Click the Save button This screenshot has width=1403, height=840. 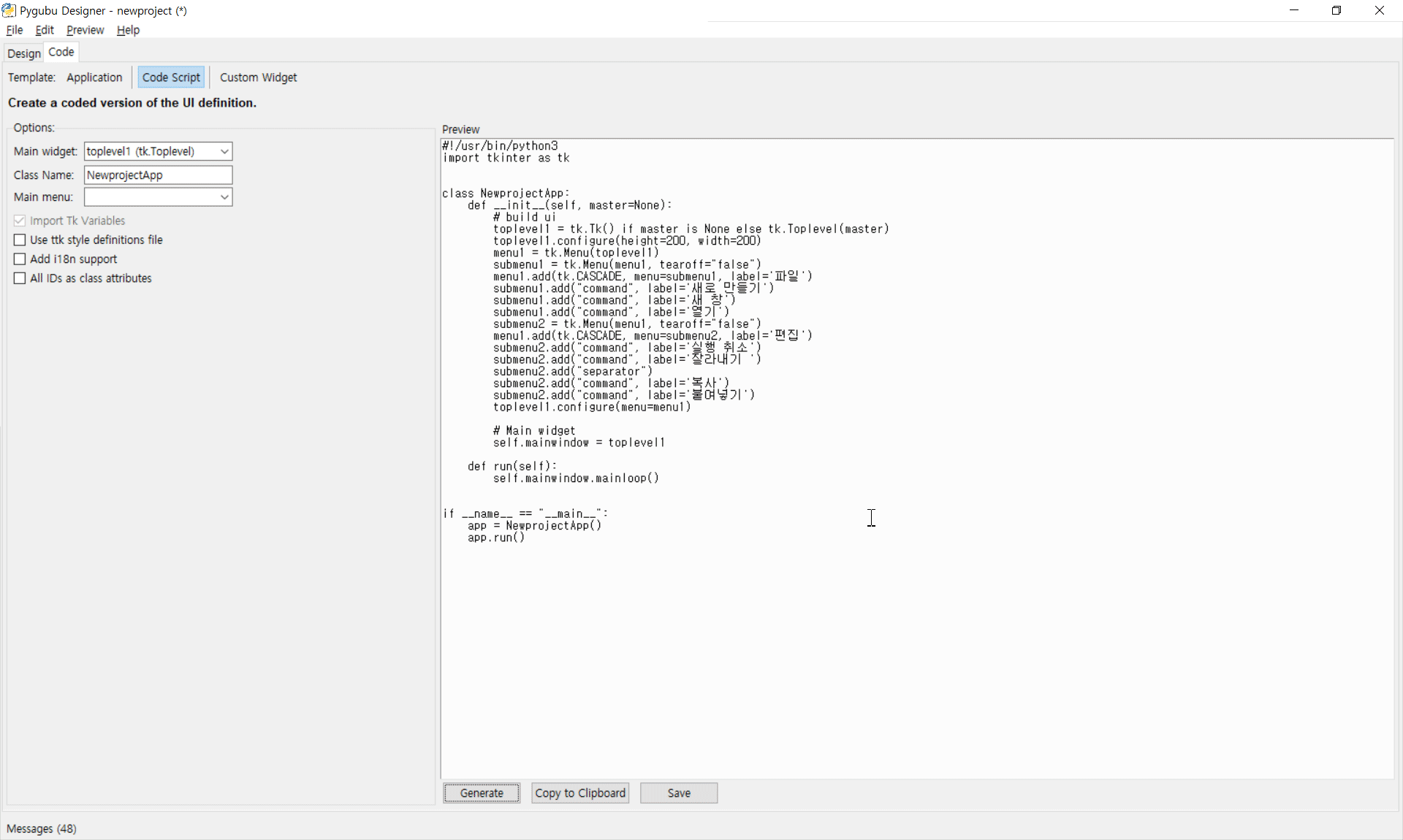click(678, 793)
